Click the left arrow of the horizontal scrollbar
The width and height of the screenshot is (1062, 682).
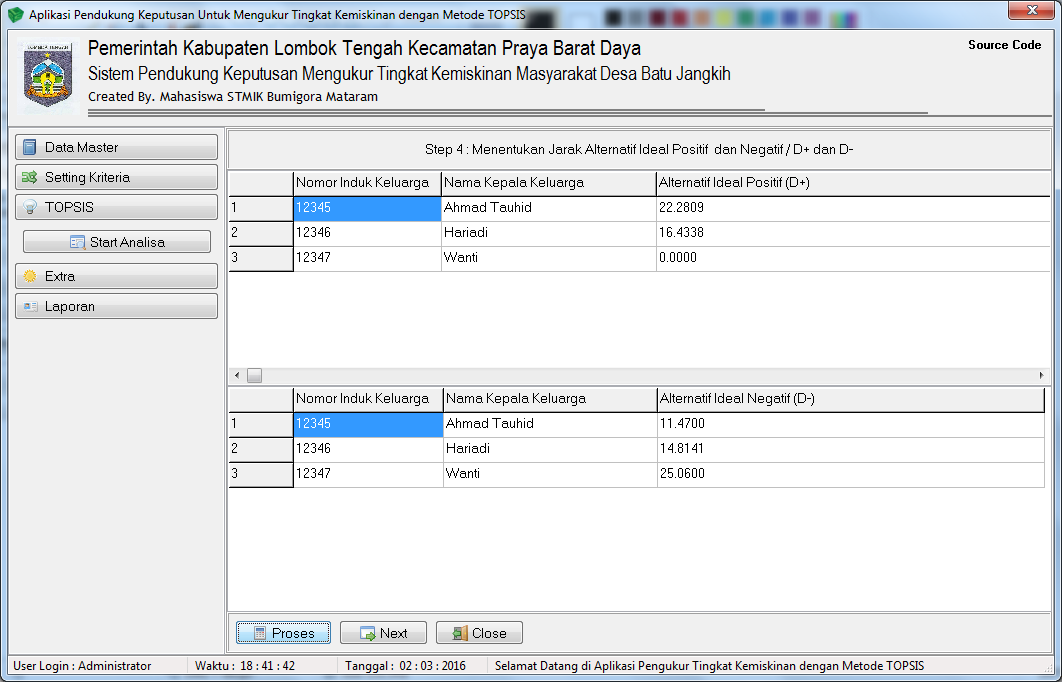pyautogui.click(x=236, y=373)
